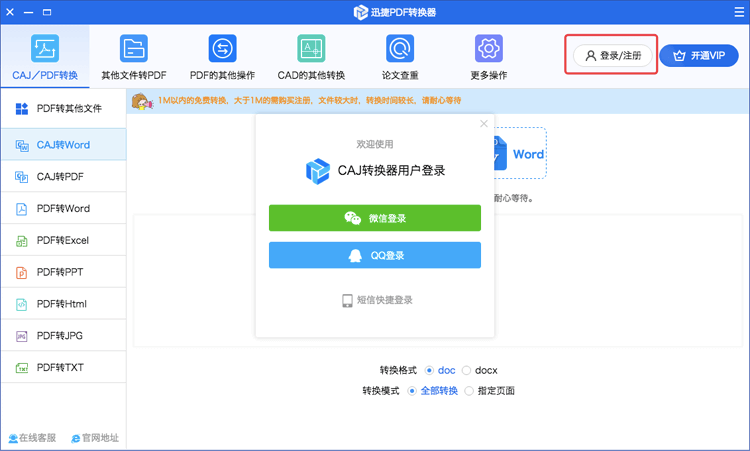The image size is (750, 451).
Task: Click the 官网地址 browser icon
Action: click(76, 439)
